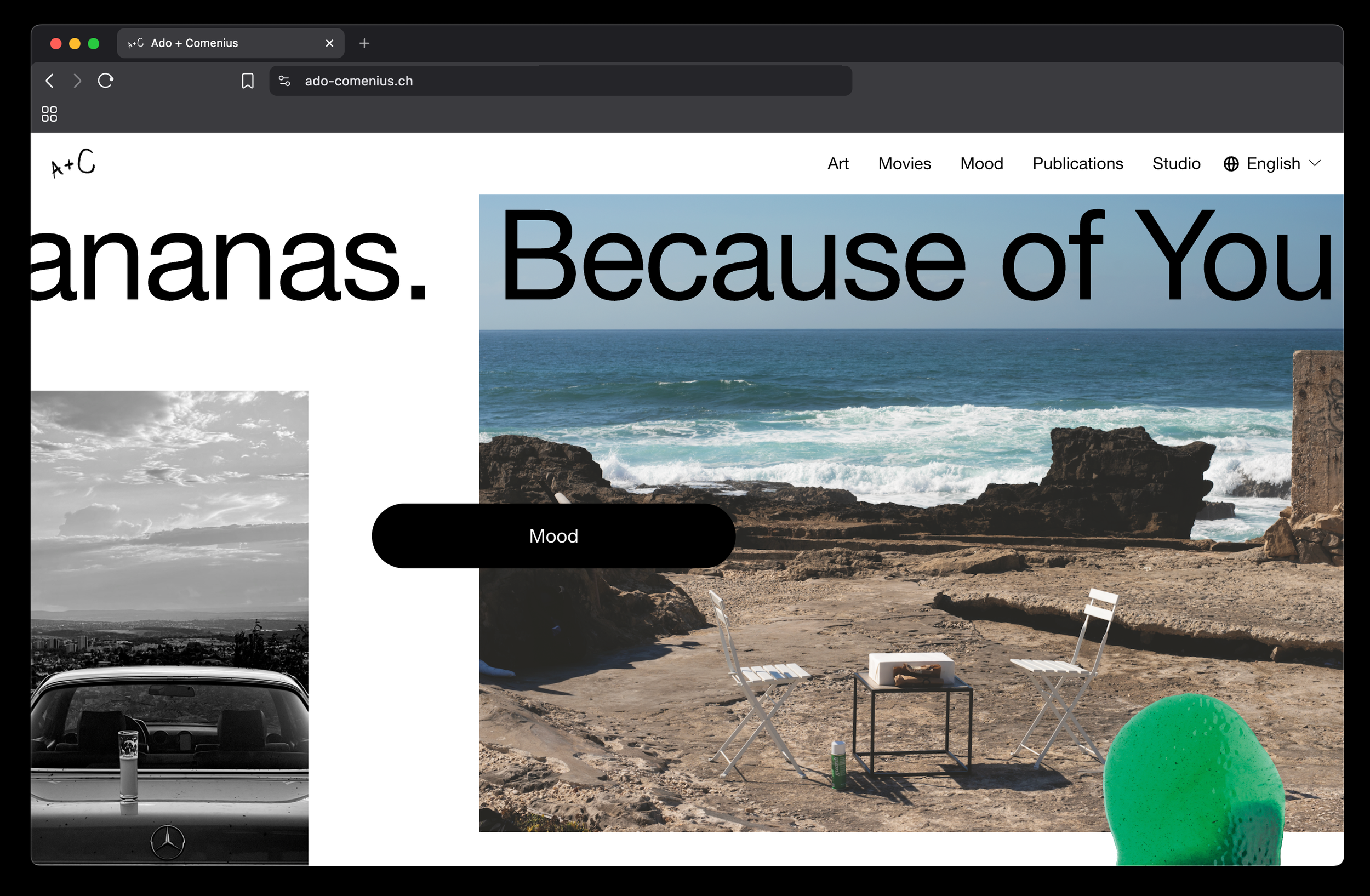This screenshot has height=896, width=1370.
Task: Close the Ado + Comenius tab
Action: 329,43
